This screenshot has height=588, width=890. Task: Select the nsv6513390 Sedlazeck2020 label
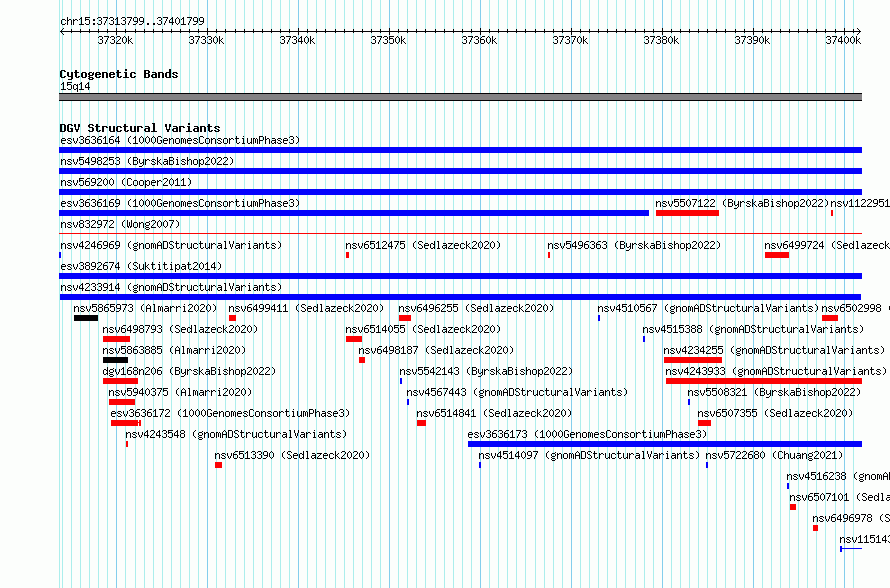292,455
